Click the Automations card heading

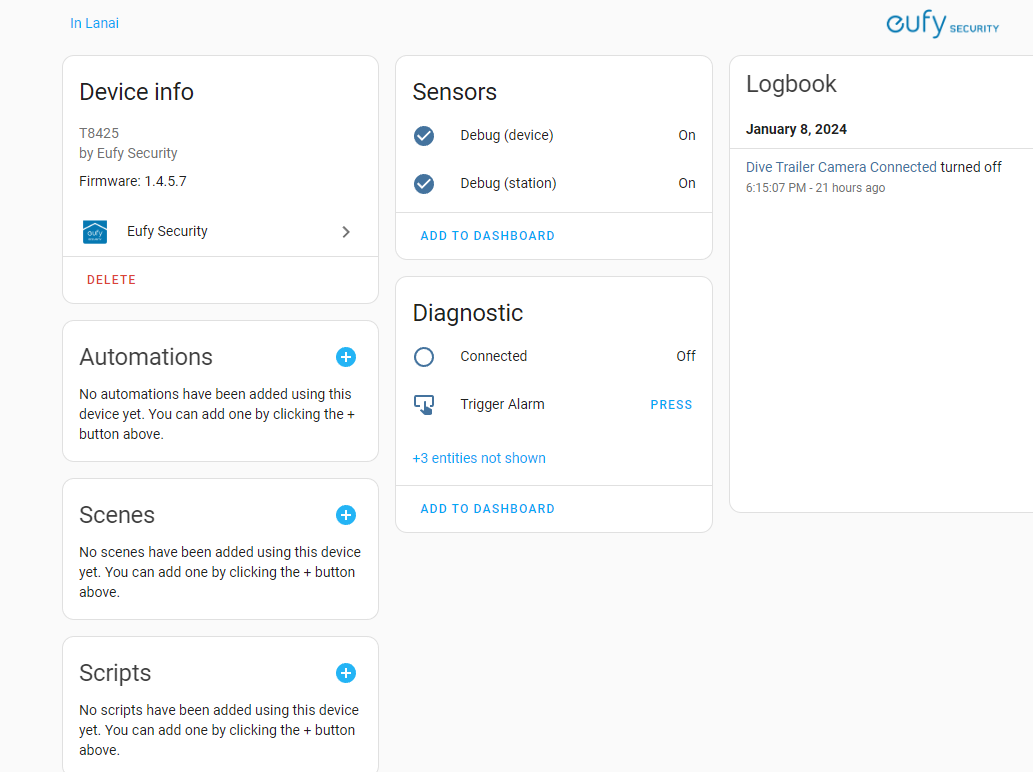tap(146, 357)
